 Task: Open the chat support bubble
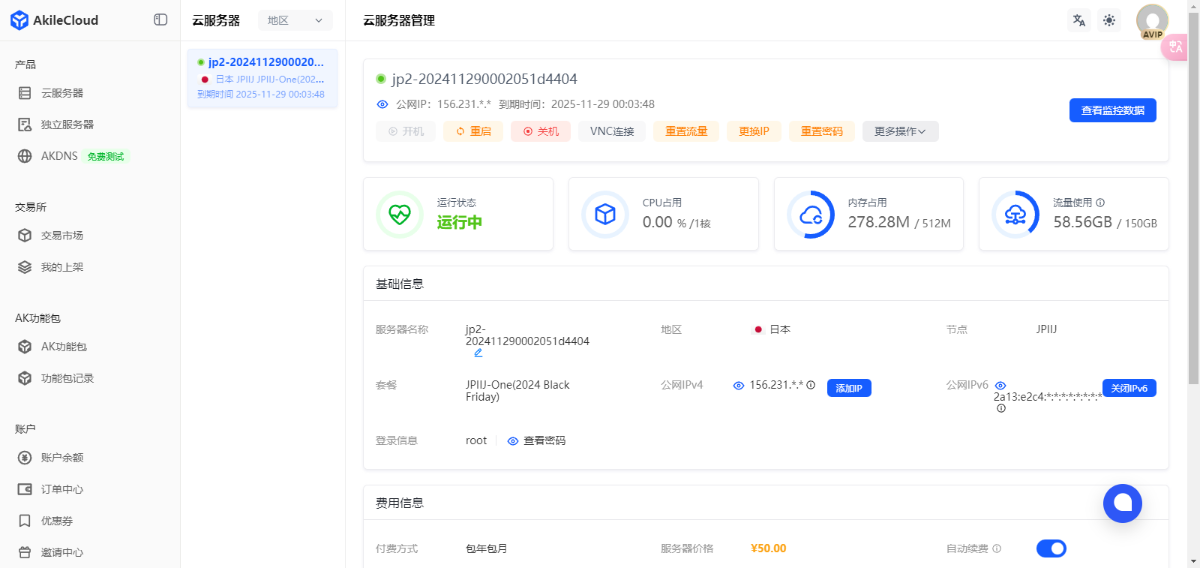(1122, 502)
